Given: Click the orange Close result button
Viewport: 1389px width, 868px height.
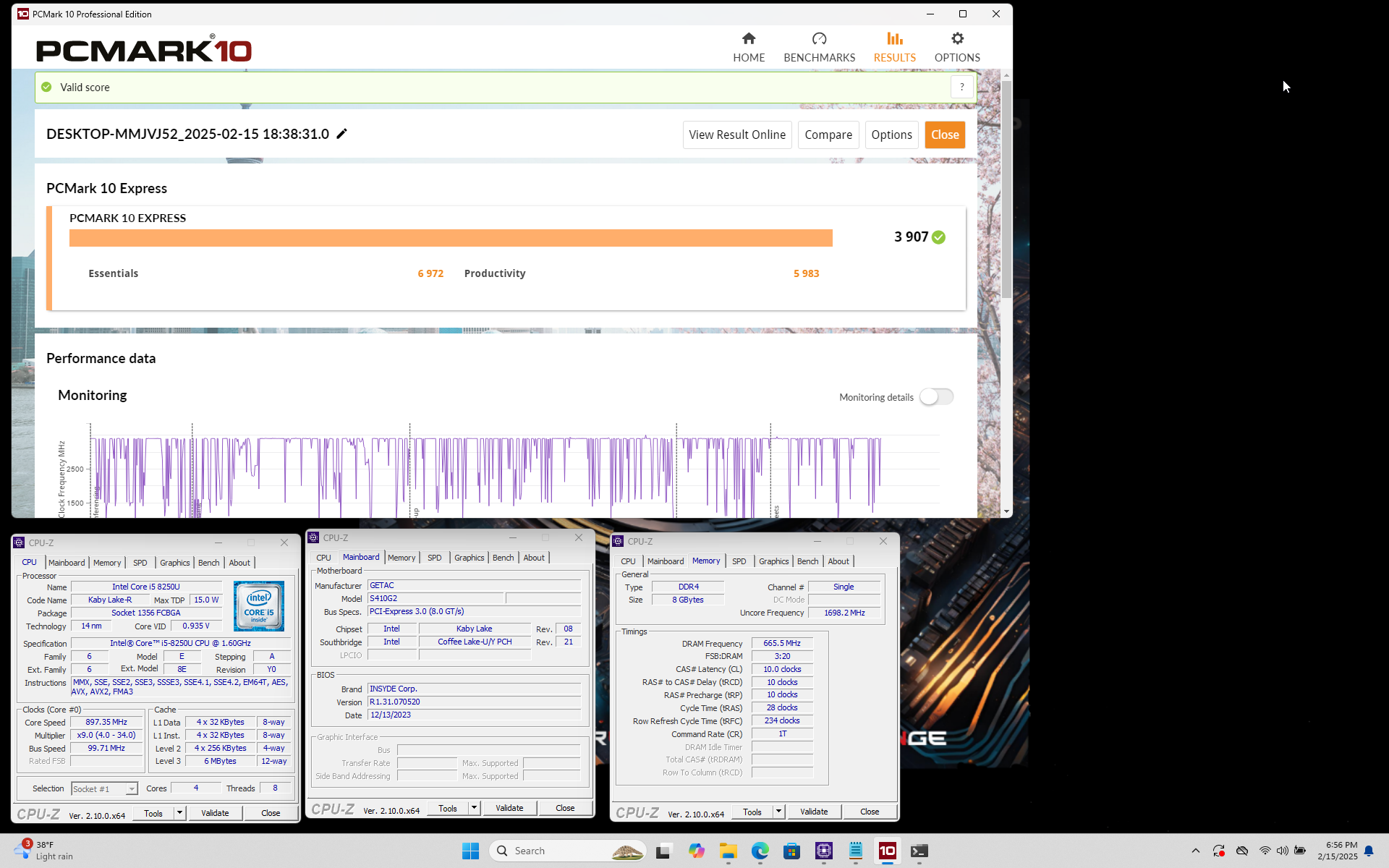Looking at the screenshot, I should click(x=945, y=135).
